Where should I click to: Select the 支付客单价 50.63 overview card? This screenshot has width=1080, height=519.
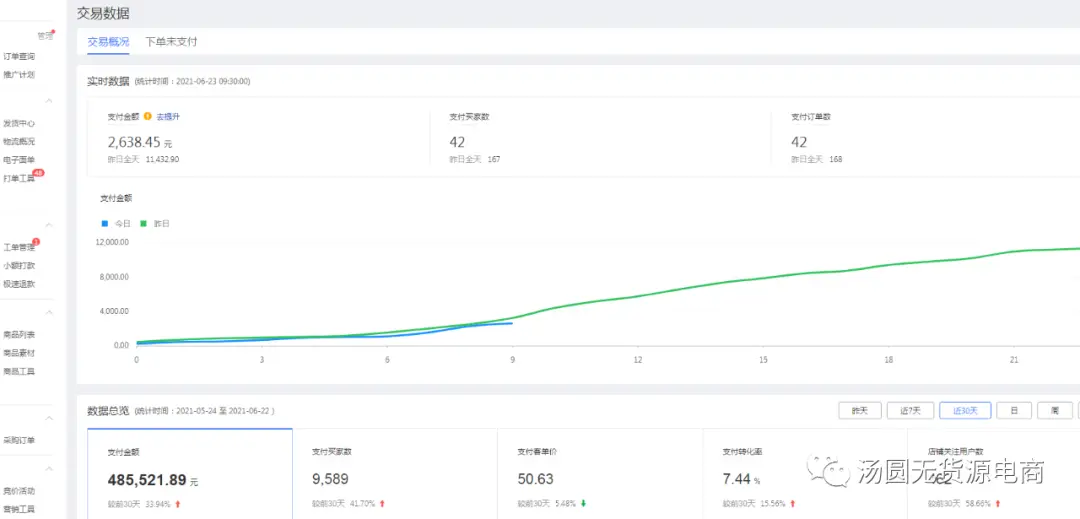coord(600,474)
